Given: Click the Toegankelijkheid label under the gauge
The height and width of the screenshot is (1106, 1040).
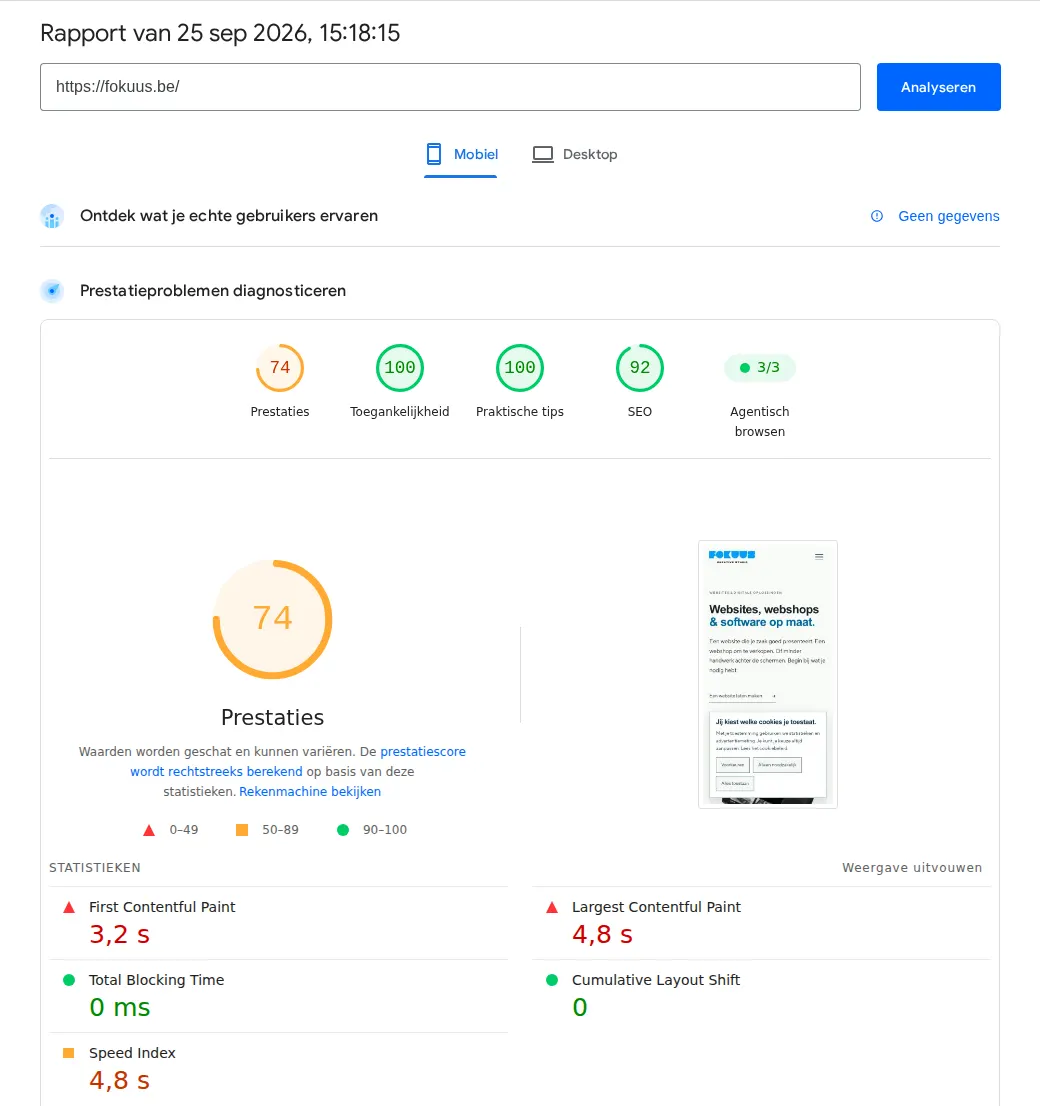Looking at the screenshot, I should tap(399, 411).
